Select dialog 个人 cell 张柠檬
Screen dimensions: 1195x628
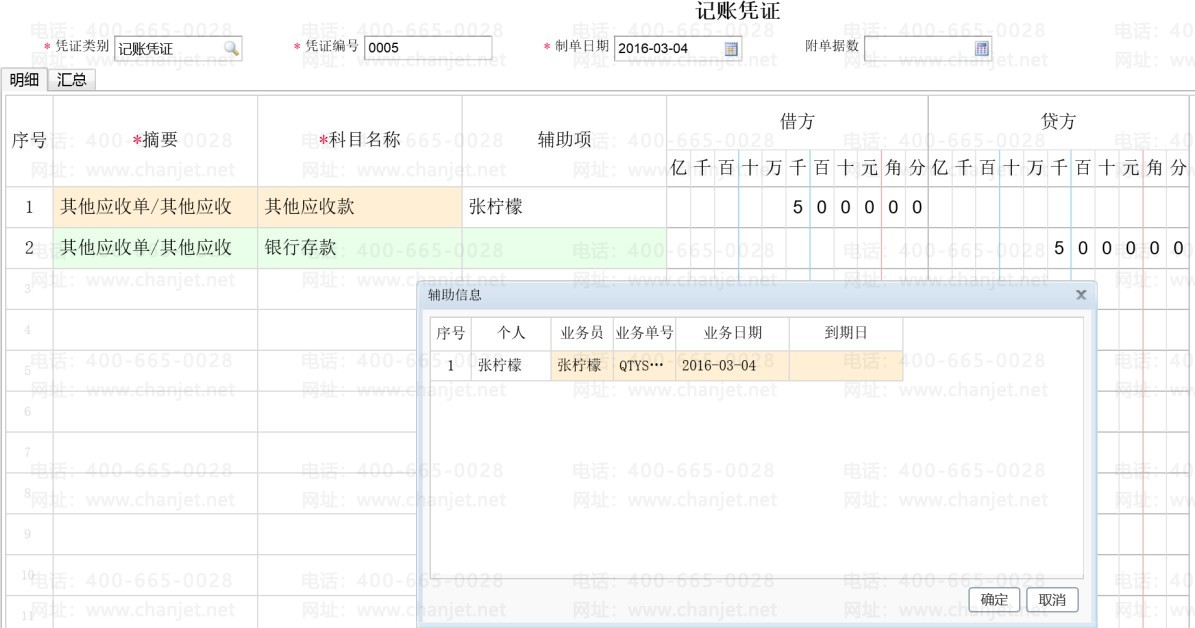(511, 365)
